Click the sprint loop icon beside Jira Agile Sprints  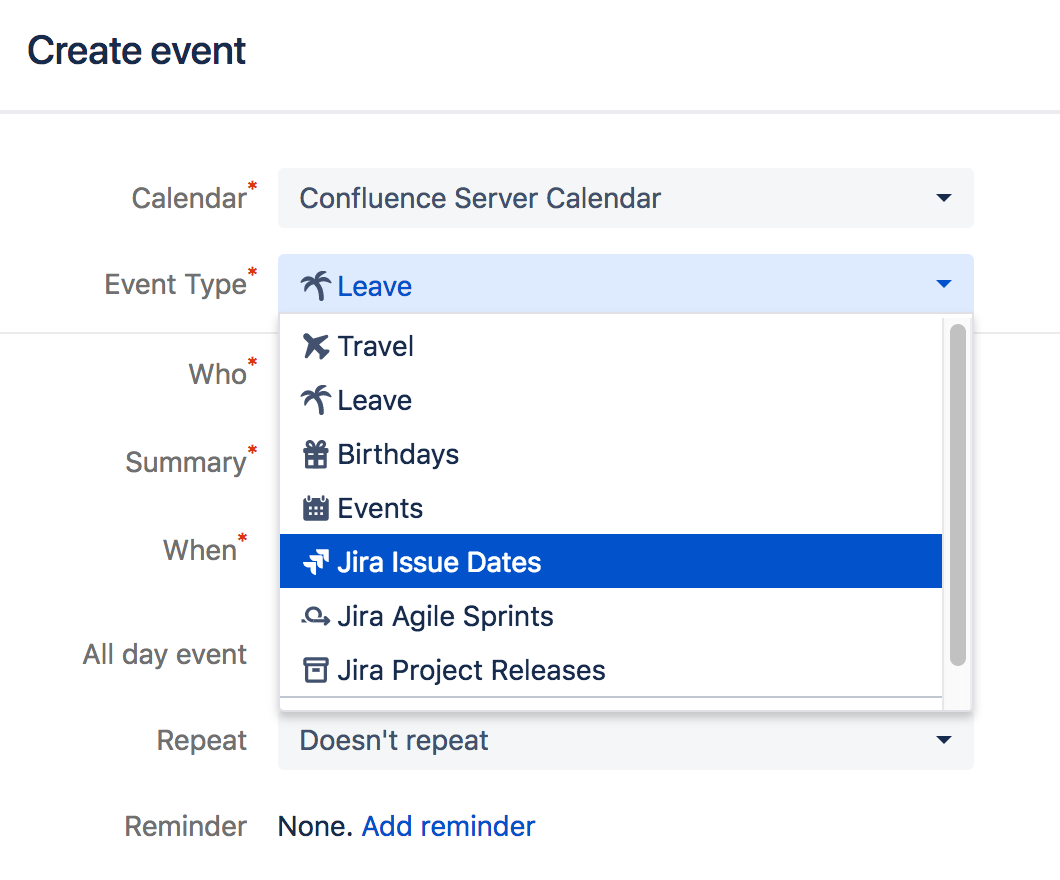click(316, 616)
